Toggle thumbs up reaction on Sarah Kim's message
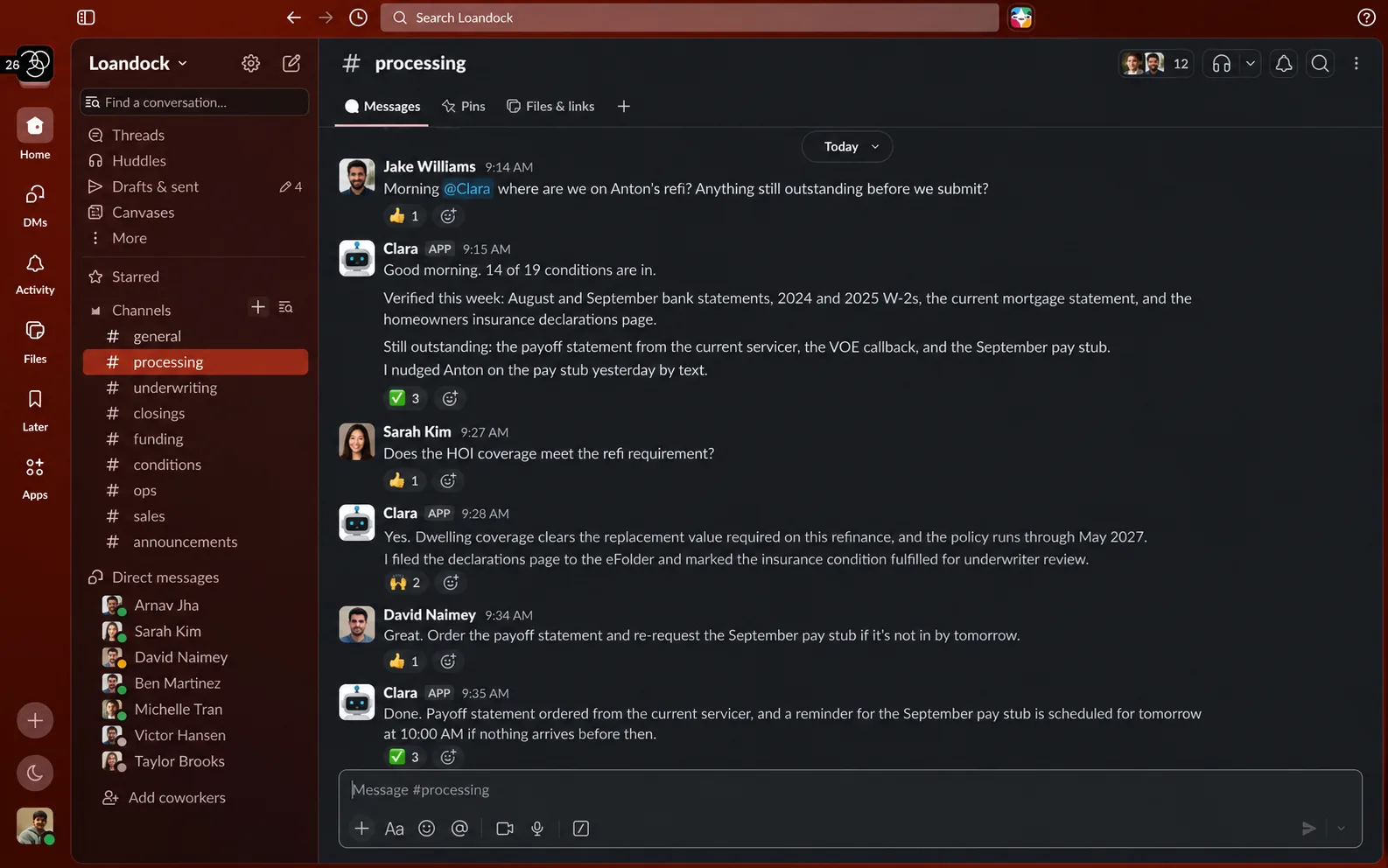 point(404,480)
